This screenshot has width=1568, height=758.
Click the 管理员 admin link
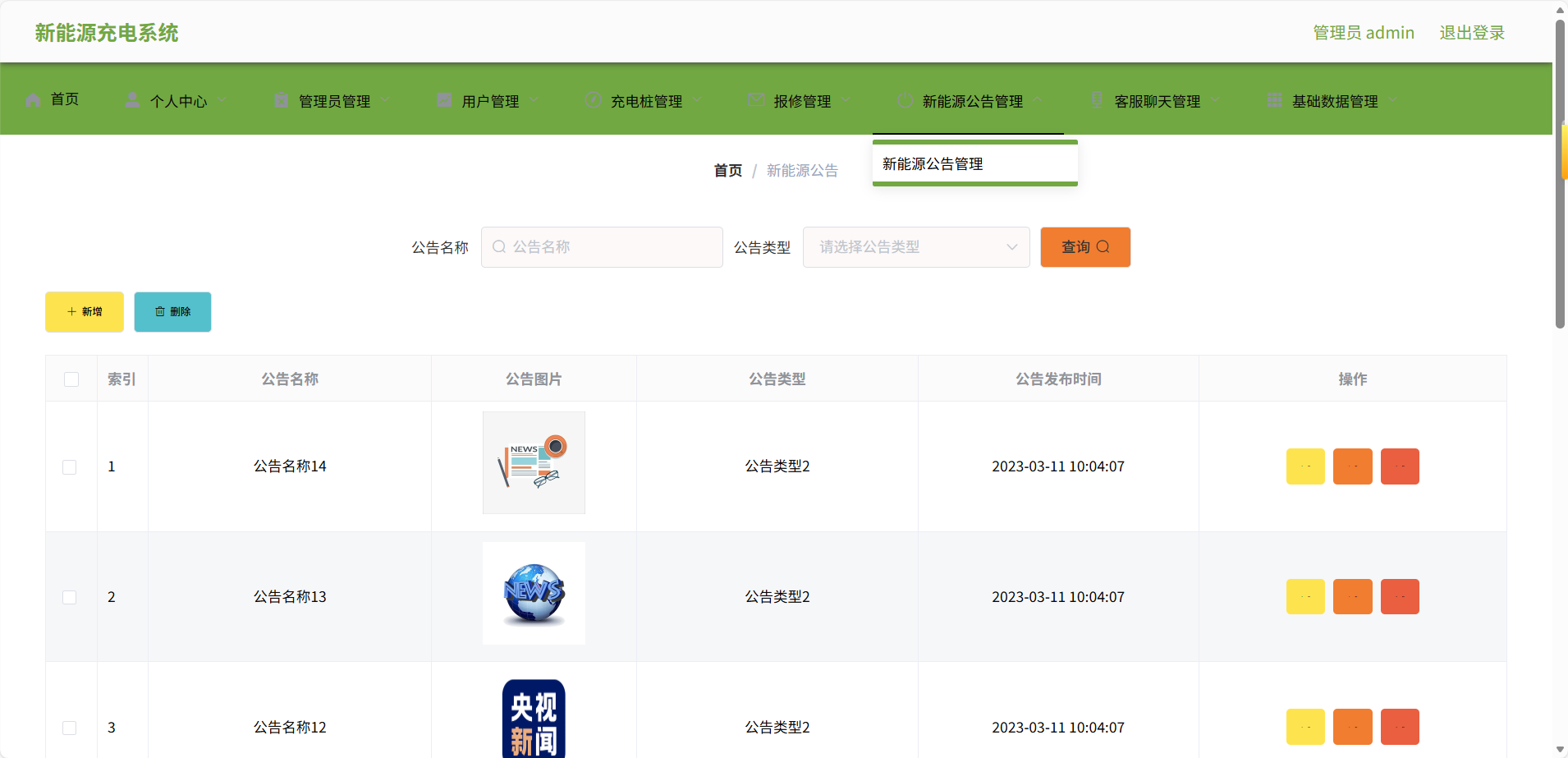1364,33
